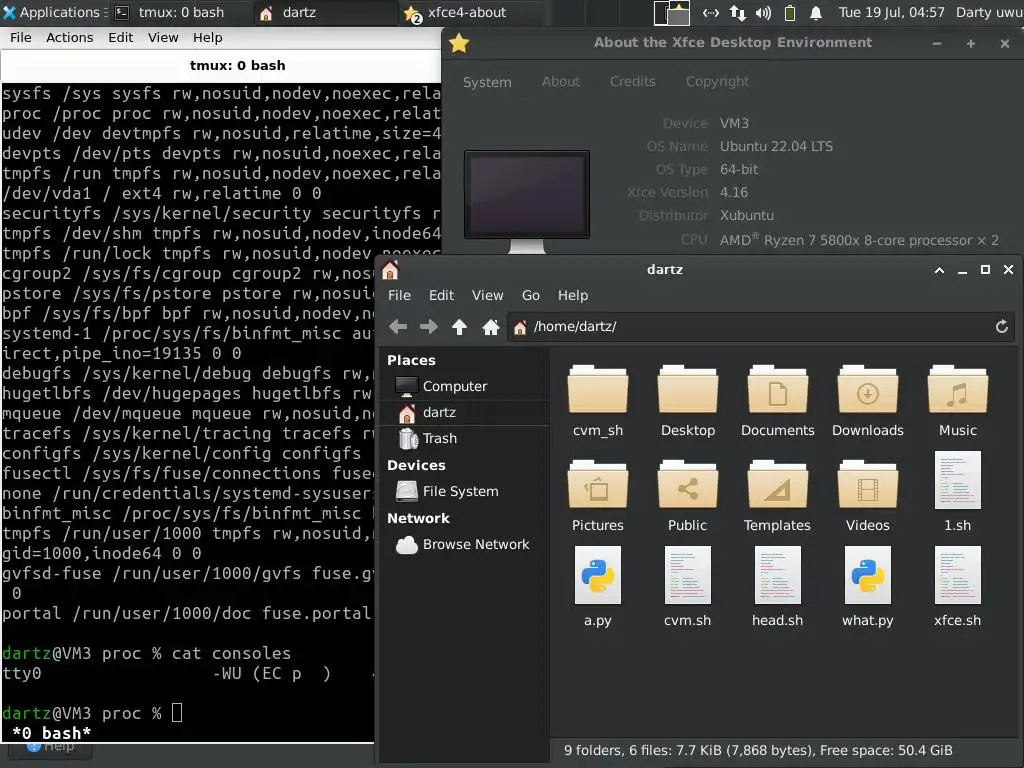The height and width of the screenshot is (768, 1024).
Task: Click the network transfer arrows icon
Action: pos(737,12)
